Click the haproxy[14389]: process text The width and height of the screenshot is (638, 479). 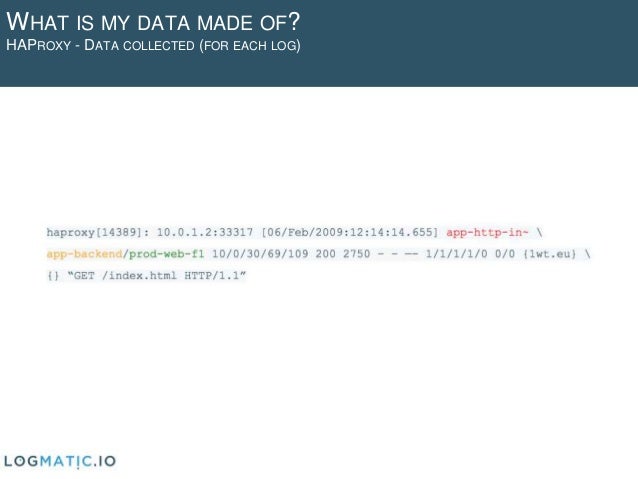point(98,233)
